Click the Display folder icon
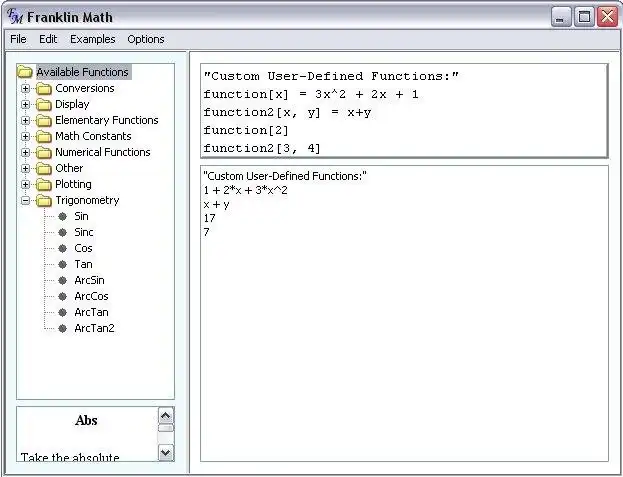 44,104
